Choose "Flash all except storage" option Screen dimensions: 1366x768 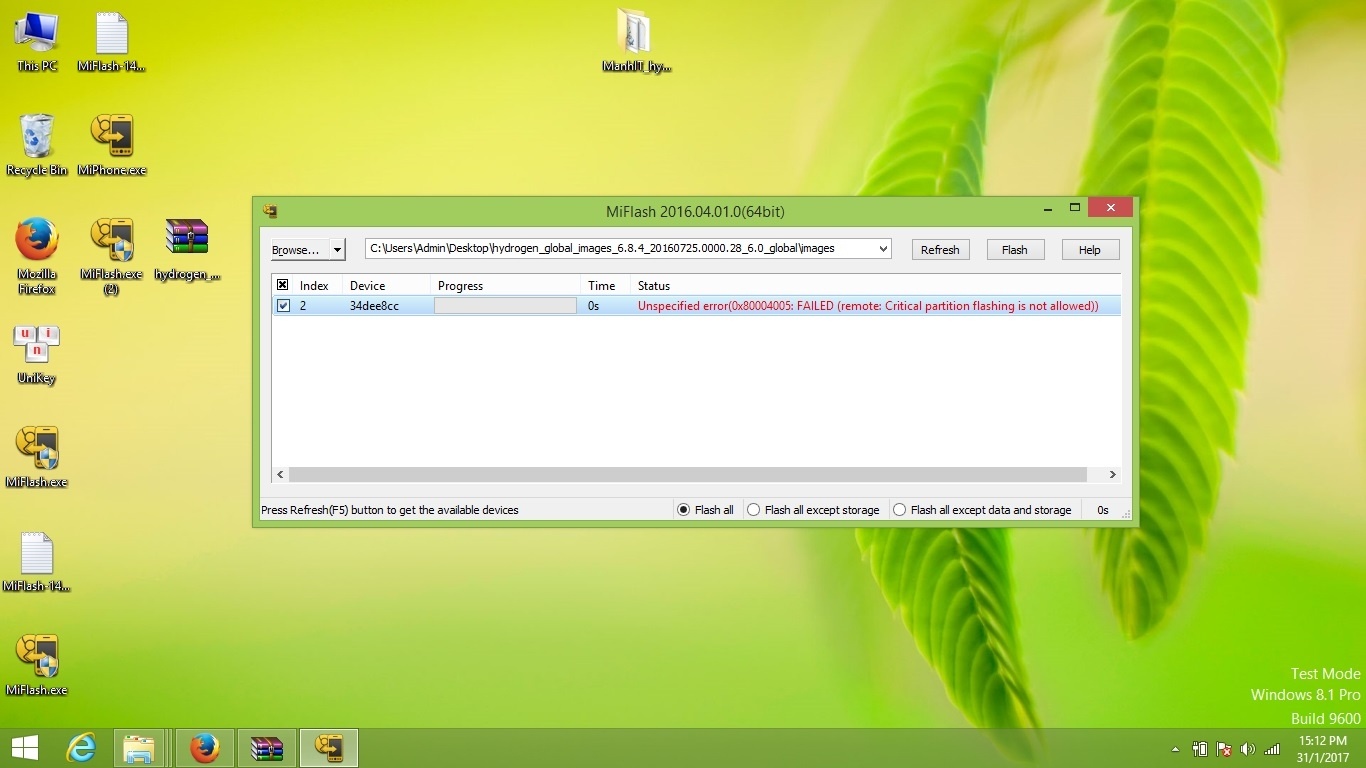814,510
